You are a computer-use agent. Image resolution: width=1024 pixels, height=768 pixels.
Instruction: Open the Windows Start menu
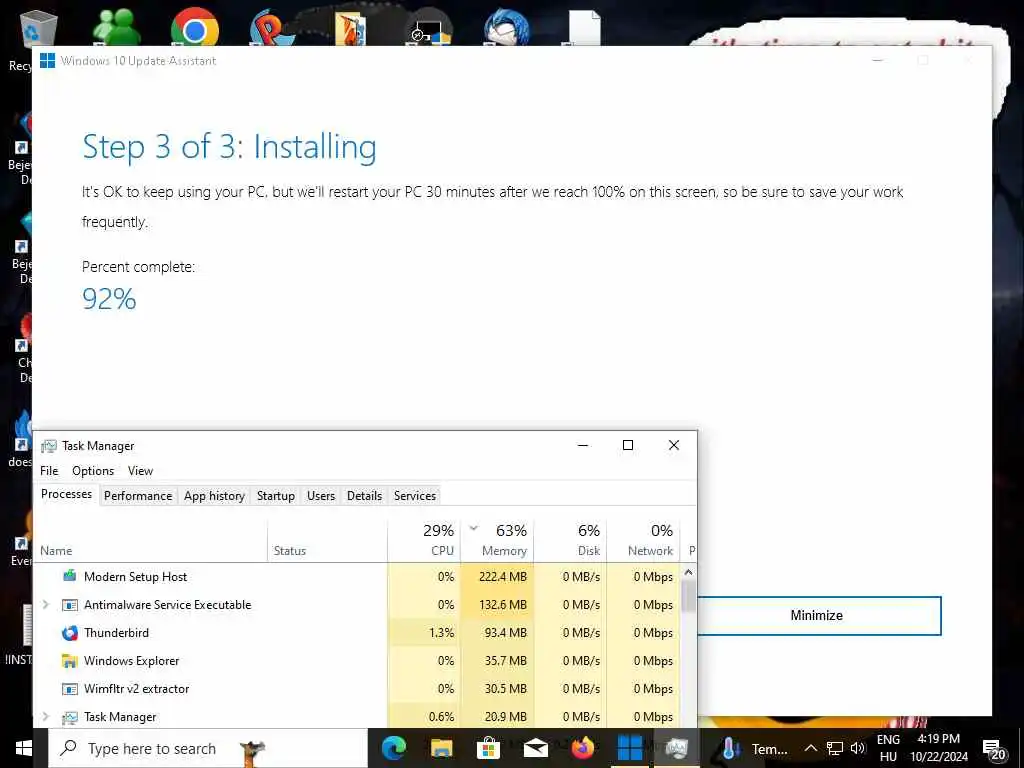point(24,748)
